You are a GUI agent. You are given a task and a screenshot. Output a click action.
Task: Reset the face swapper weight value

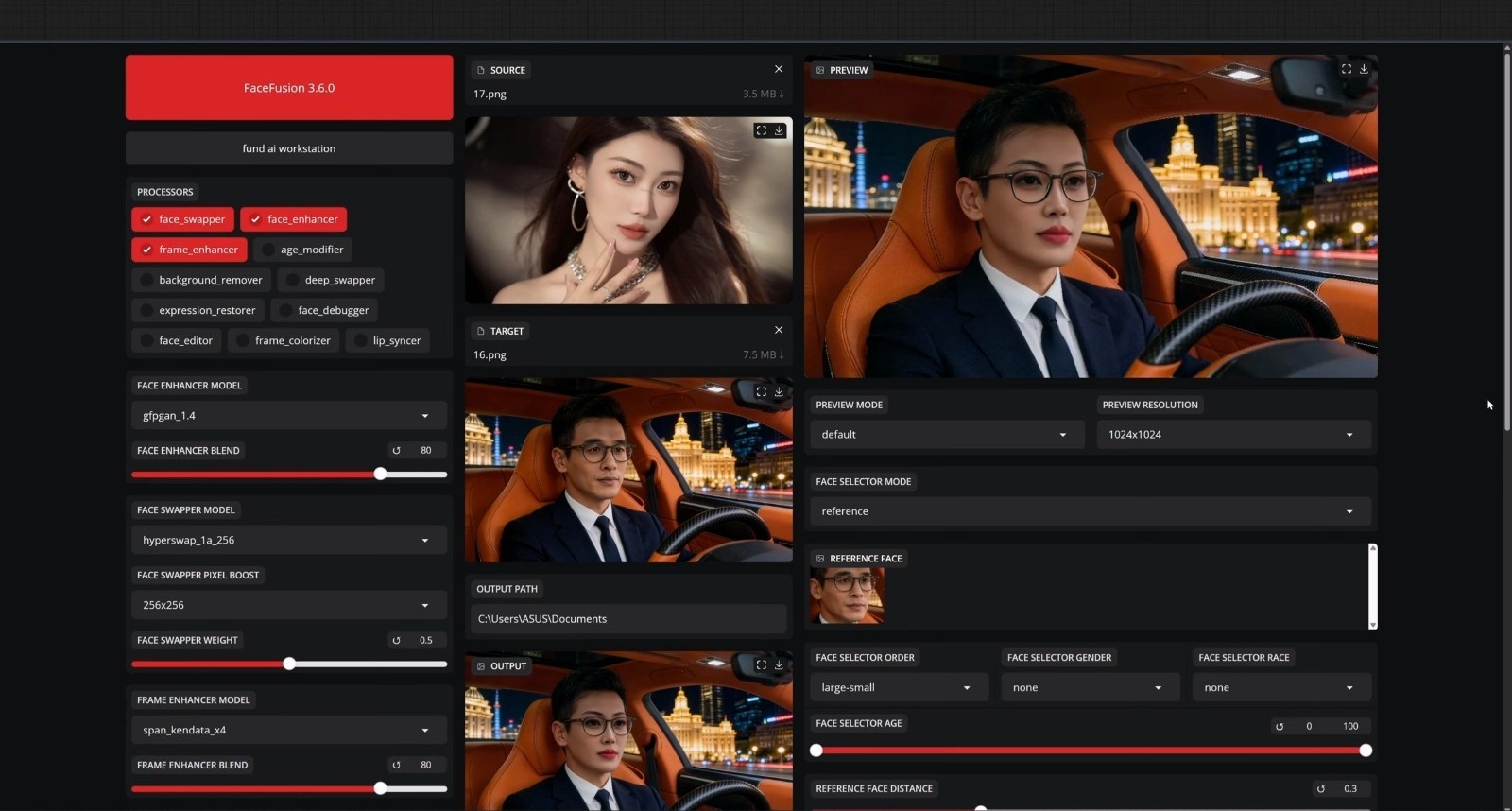pyautogui.click(x=396, y=641)
